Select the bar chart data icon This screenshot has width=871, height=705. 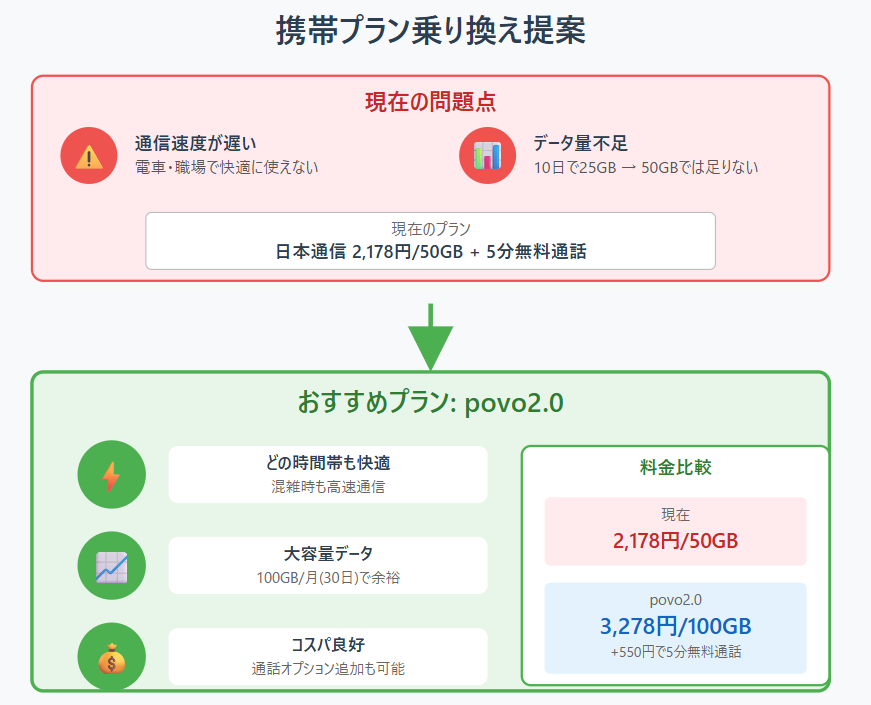click(x=486, y=155)
